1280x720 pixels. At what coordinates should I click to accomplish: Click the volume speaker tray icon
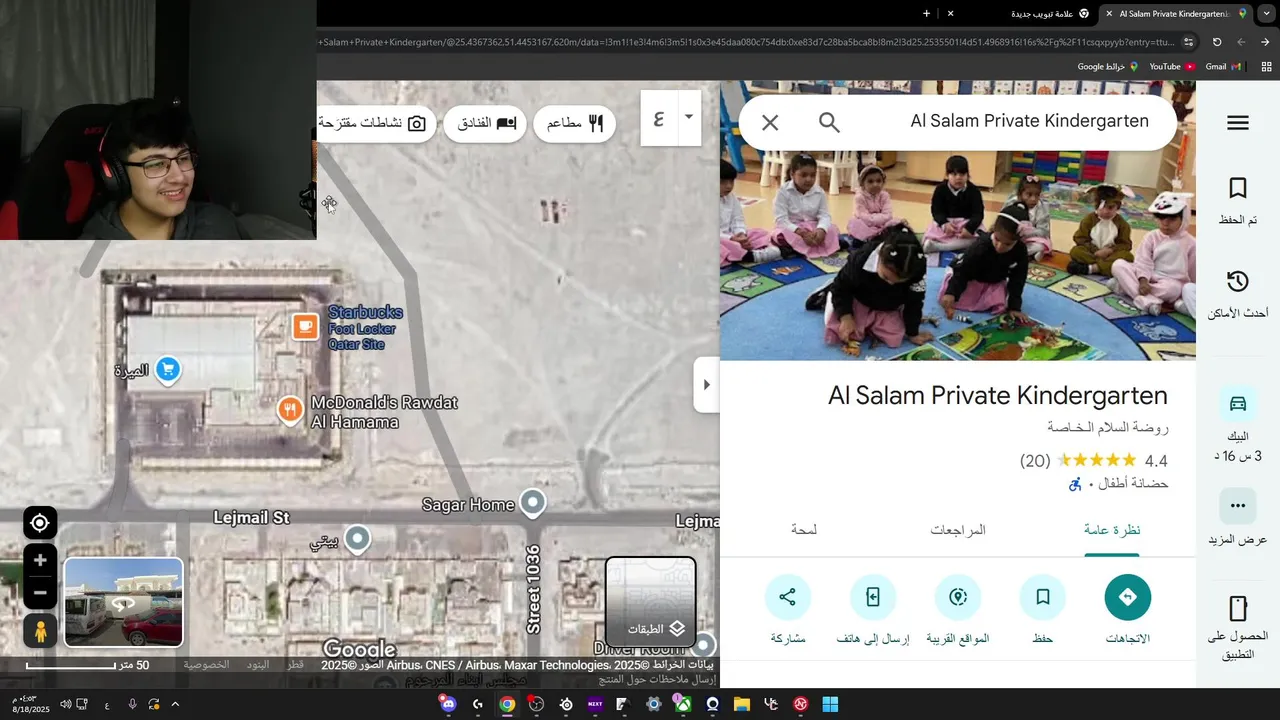64,704
